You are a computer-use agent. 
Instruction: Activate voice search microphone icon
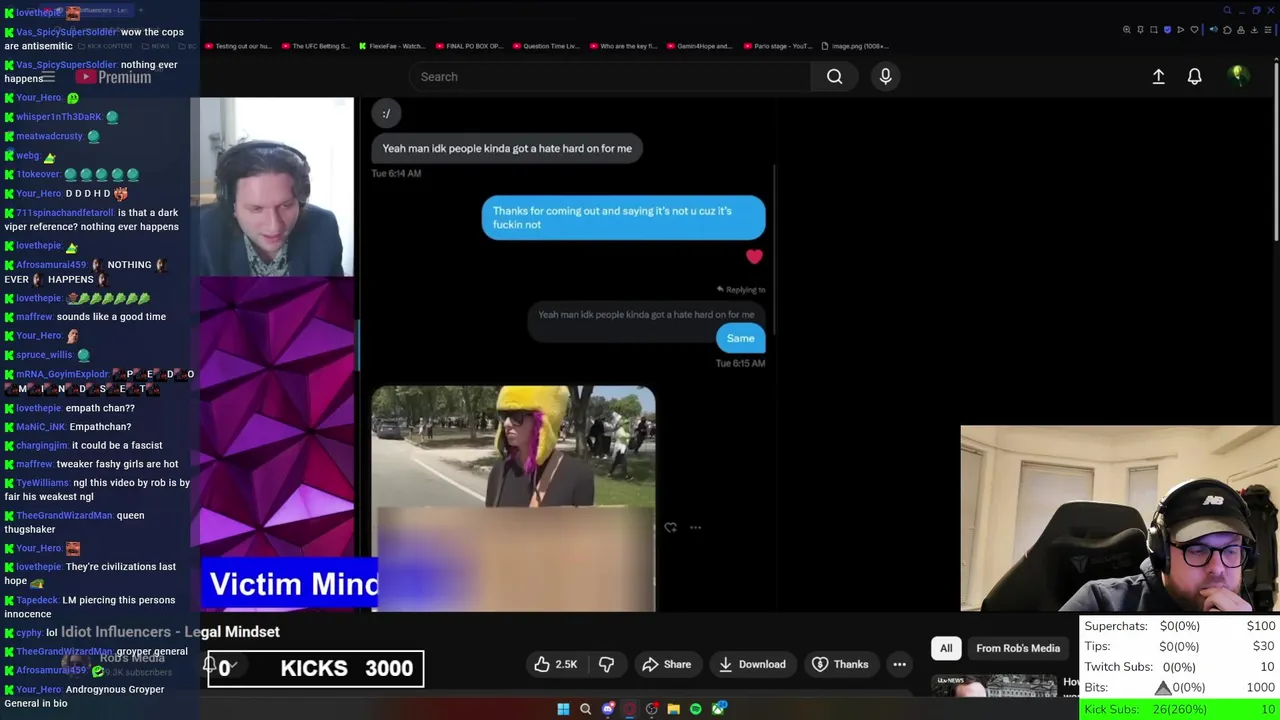pyautogui.click(x=885, y=77)
